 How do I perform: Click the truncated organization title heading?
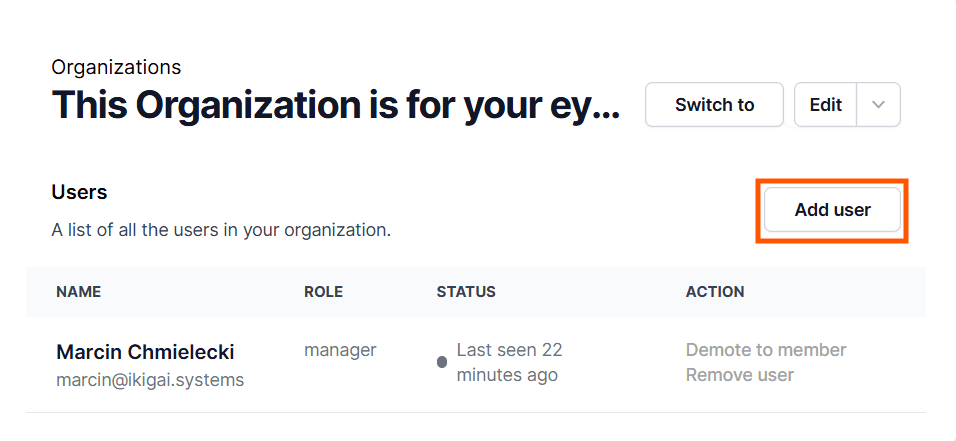[x=335, y=105]
